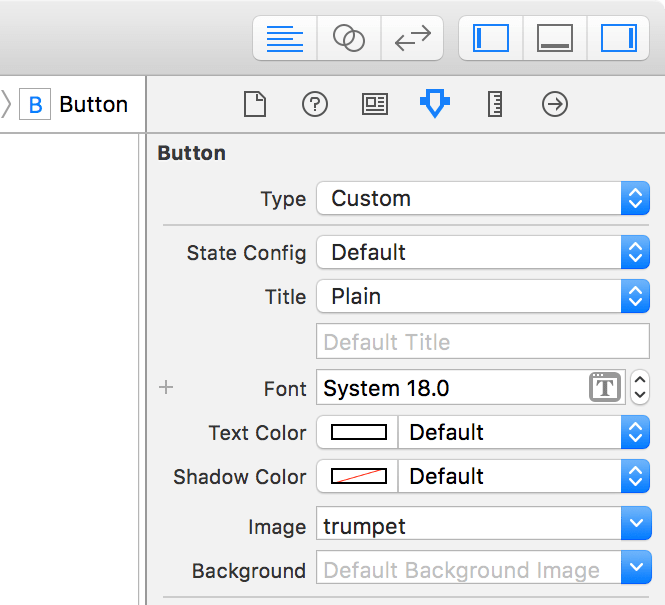The width and height of the screenshot is (665, 605).
Task: Show the Identity inspector
Action: pyautogui.click(x=375, y=104)
